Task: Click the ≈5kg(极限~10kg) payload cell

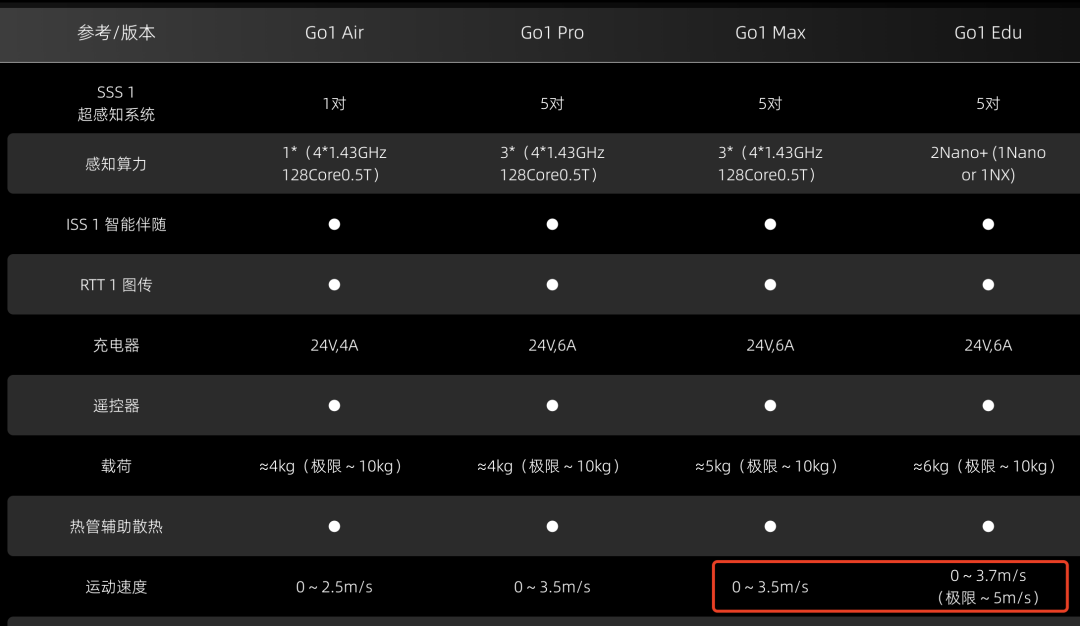Action: [x=767, y=466]
